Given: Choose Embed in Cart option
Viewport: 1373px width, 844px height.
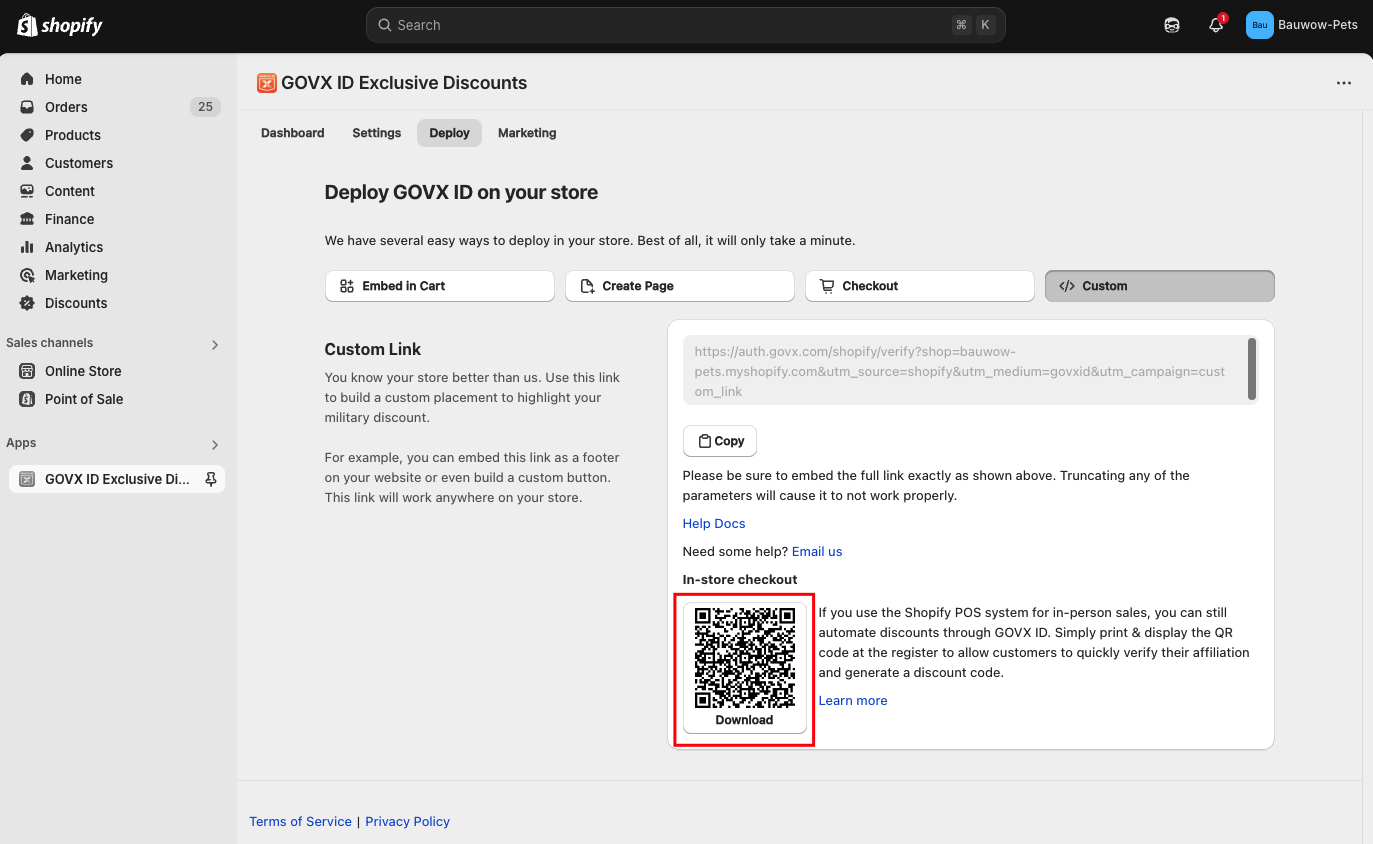Looking at the screenshot, I should pos(440,286).
